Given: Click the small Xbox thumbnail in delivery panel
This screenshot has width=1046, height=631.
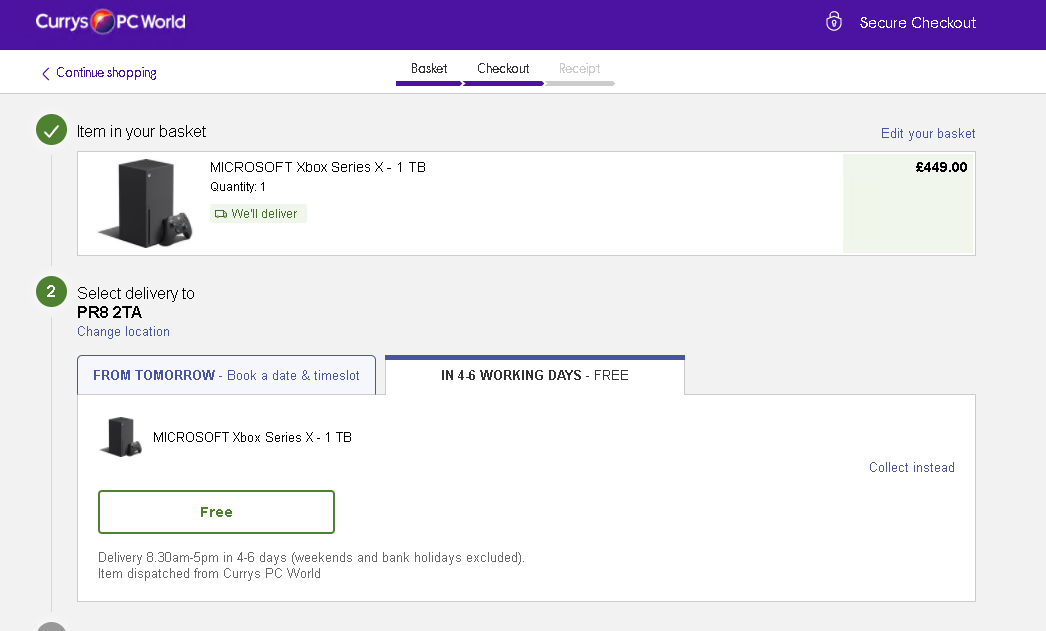Looking at the screenshot, I should click(121, 437).
